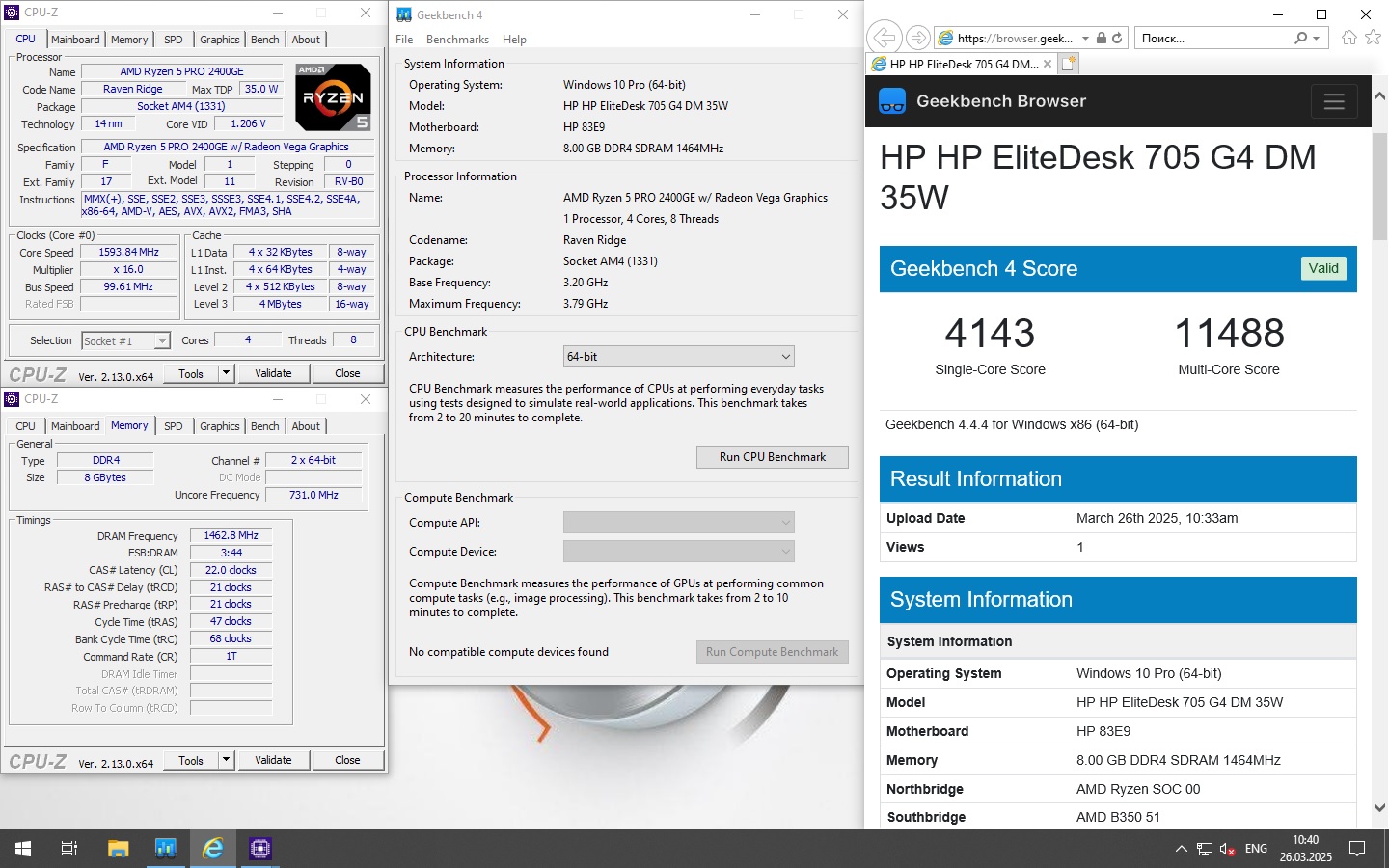The height and width of the screenshot is (868, 1389).
Task: Click Close button in lower CPU-Z window
Action: click(347, 760)
